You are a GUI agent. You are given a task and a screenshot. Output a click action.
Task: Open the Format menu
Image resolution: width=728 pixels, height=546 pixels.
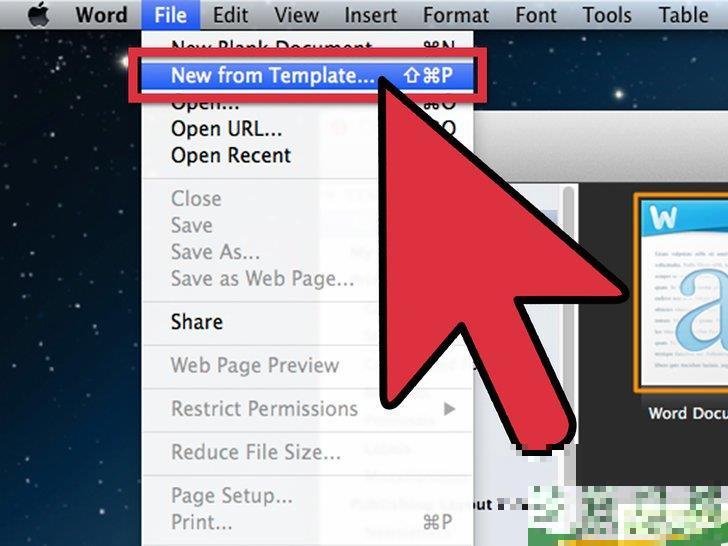pyautogui.click(x=456, y=15)
